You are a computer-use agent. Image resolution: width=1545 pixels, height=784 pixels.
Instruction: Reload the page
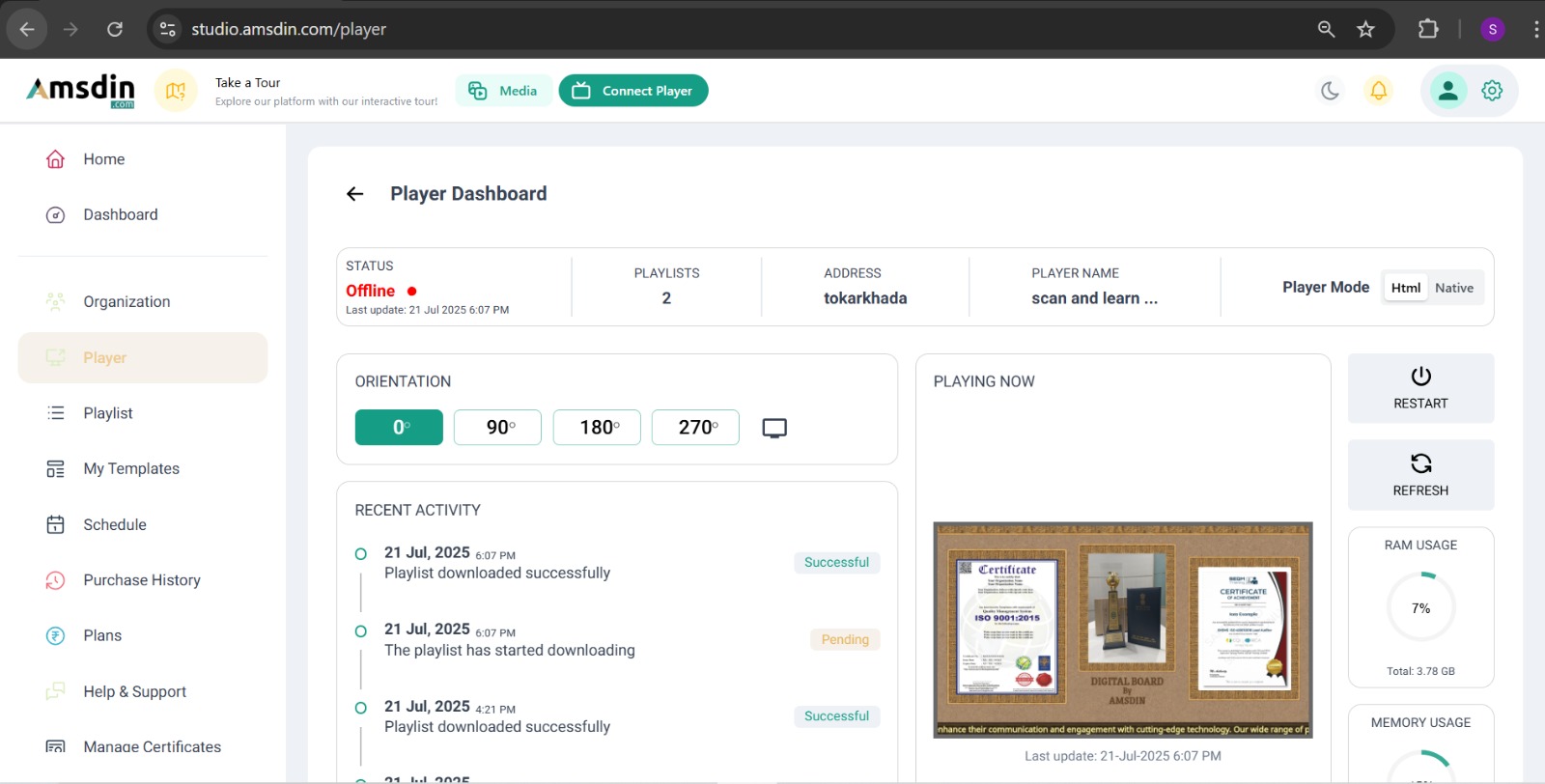pos(115,29)
